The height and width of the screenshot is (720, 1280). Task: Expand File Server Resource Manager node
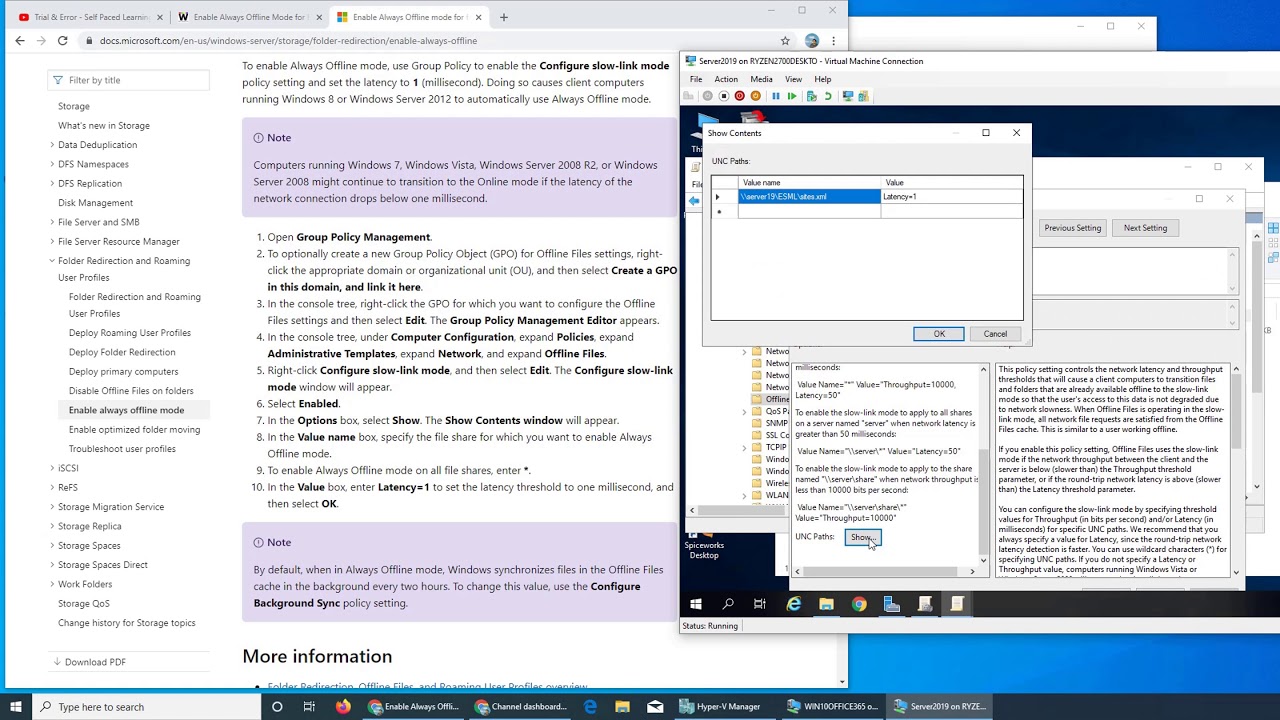pos(52,242)
